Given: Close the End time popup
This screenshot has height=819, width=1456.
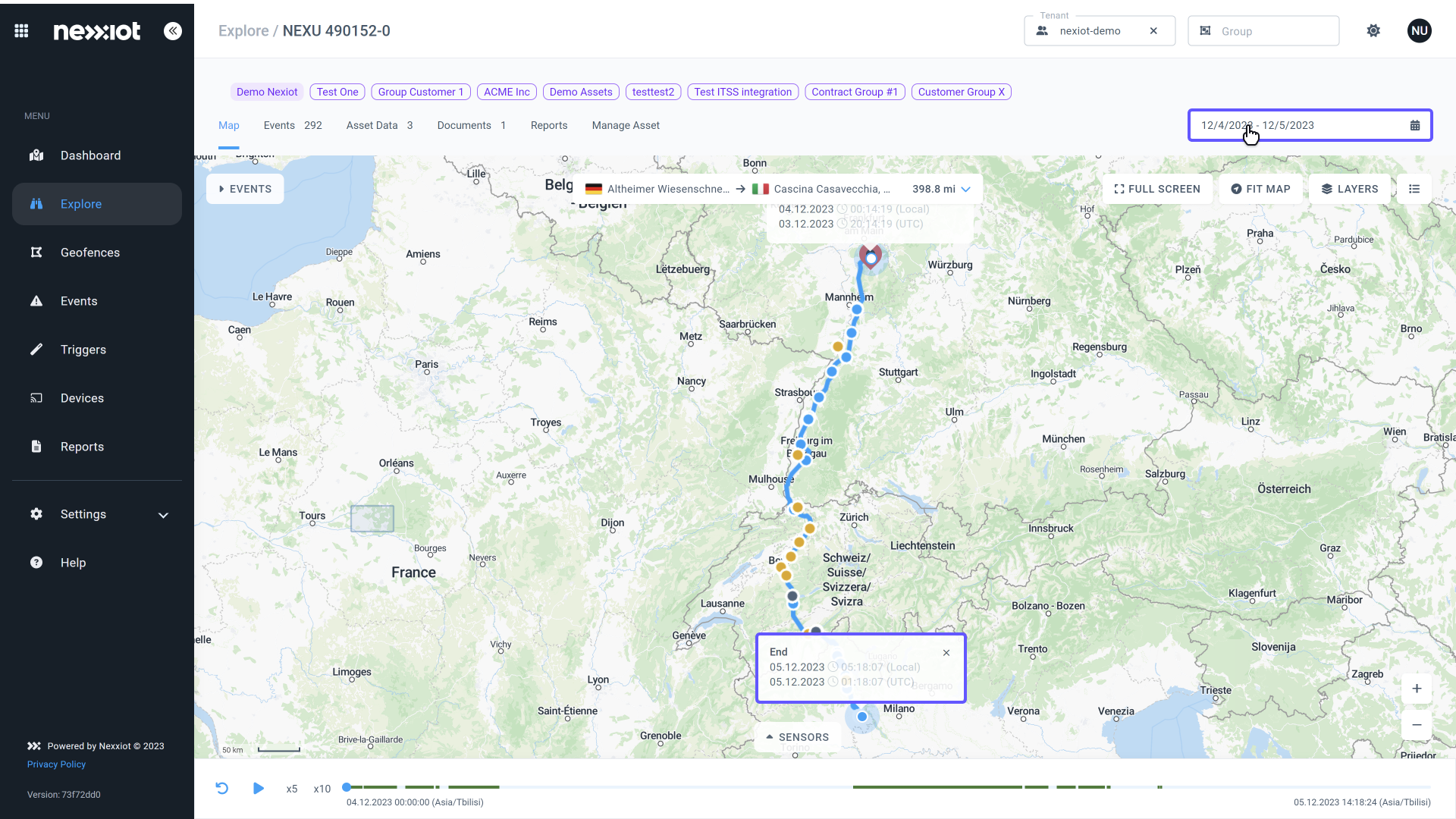Looking at the screenshot, I should [x=946, y=653].
